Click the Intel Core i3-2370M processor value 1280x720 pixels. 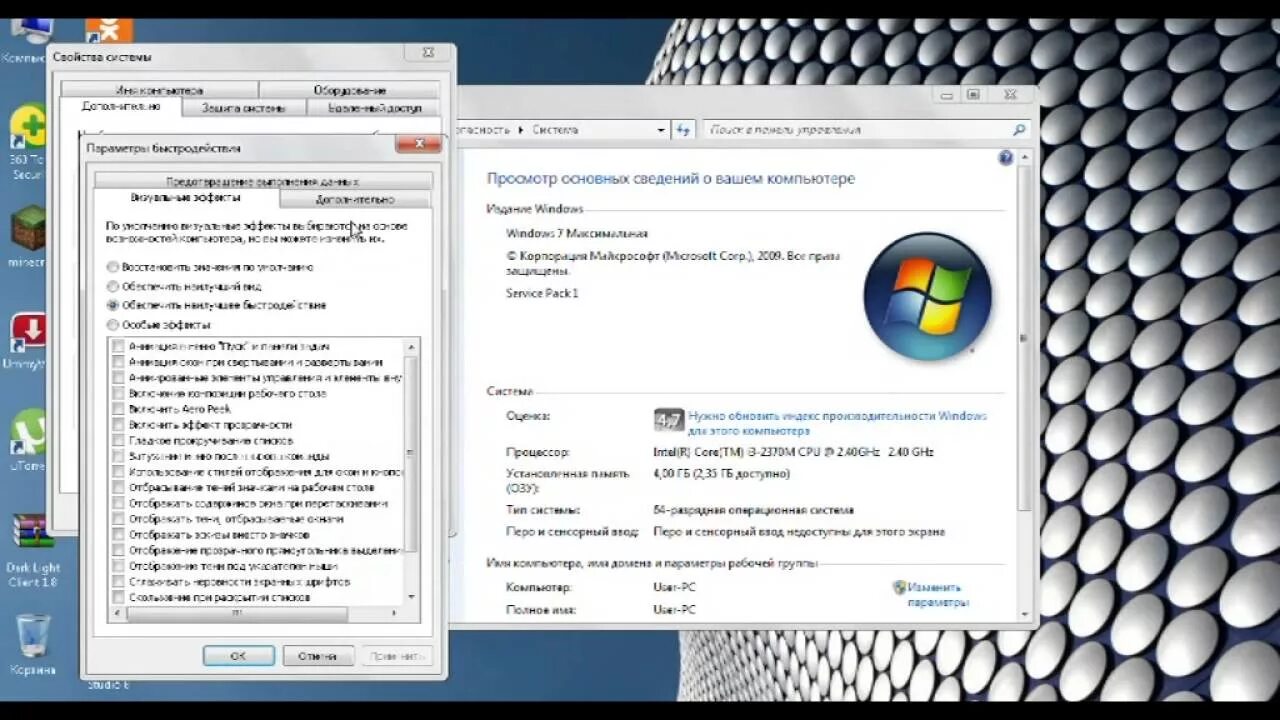click(x=793, y=452)
